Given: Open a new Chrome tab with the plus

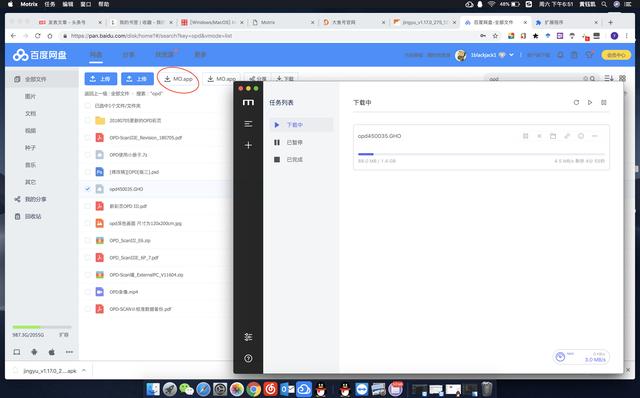Looking at the screenshot, I should pyautogui.click(x=611, y=22).
